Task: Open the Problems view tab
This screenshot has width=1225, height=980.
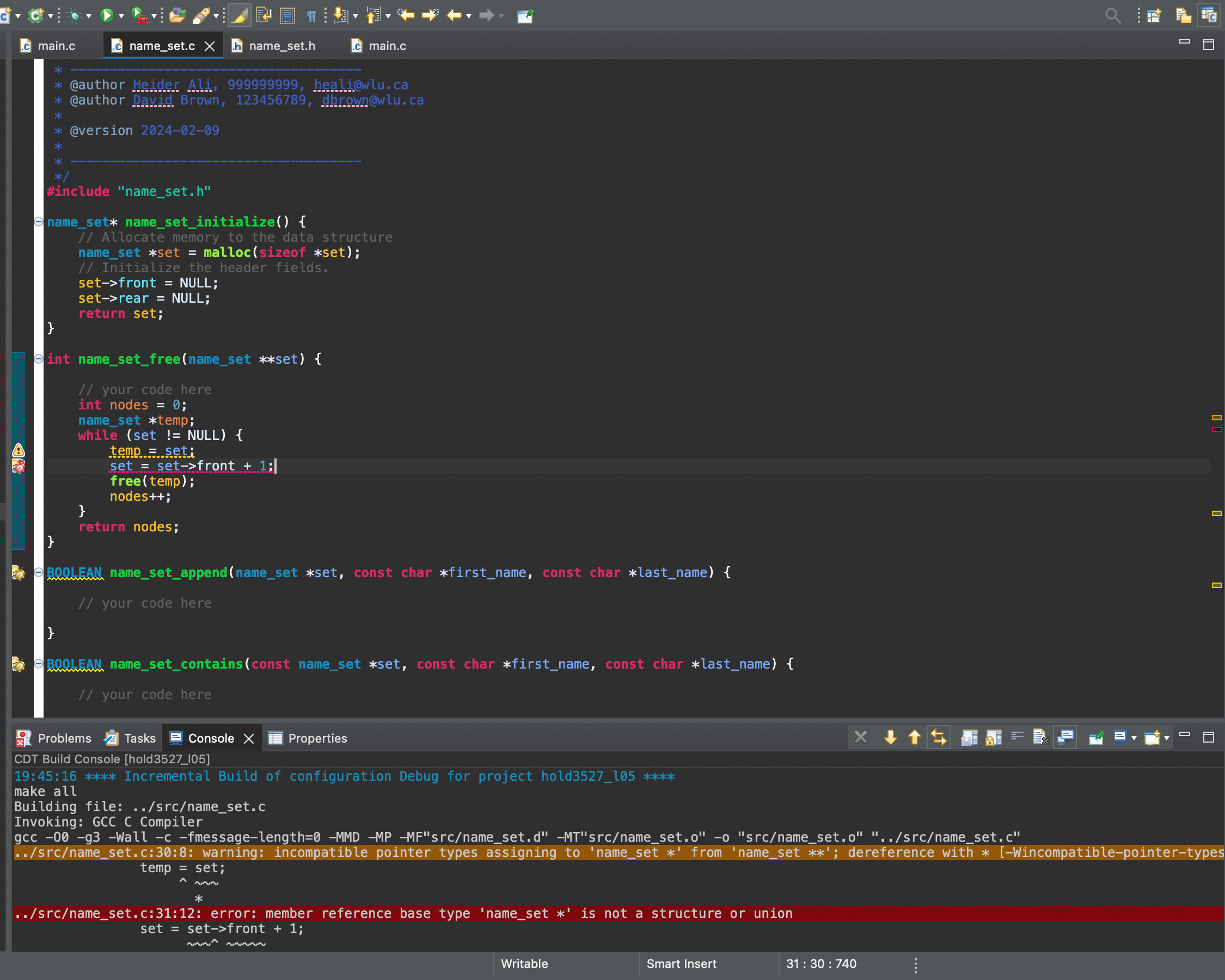Action: [x=64, y=738]
